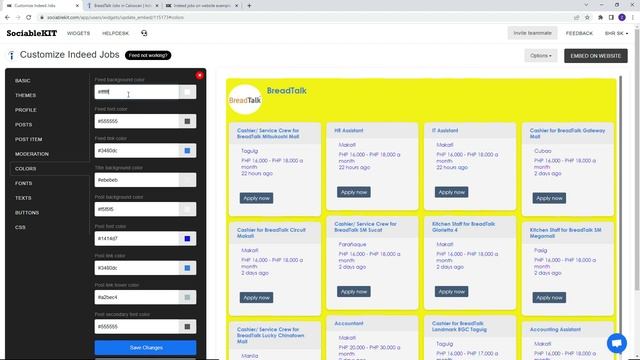The image size is (640, 360).
Task: Pick post link color swatch
Action: pos(187,268)
